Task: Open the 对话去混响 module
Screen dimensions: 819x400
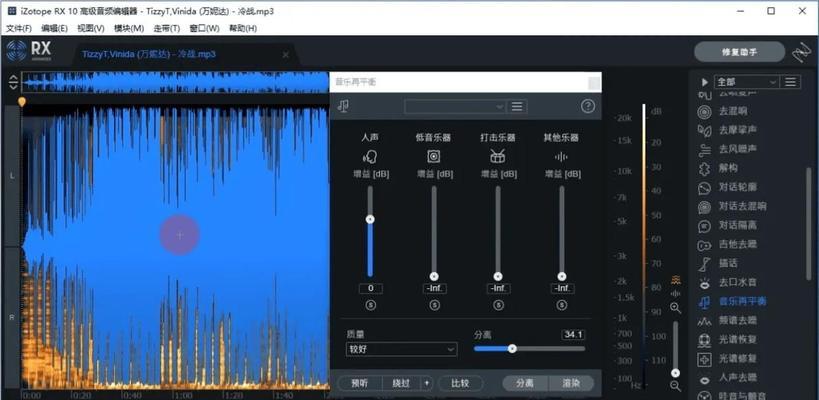Action: (x=732, y=206)
